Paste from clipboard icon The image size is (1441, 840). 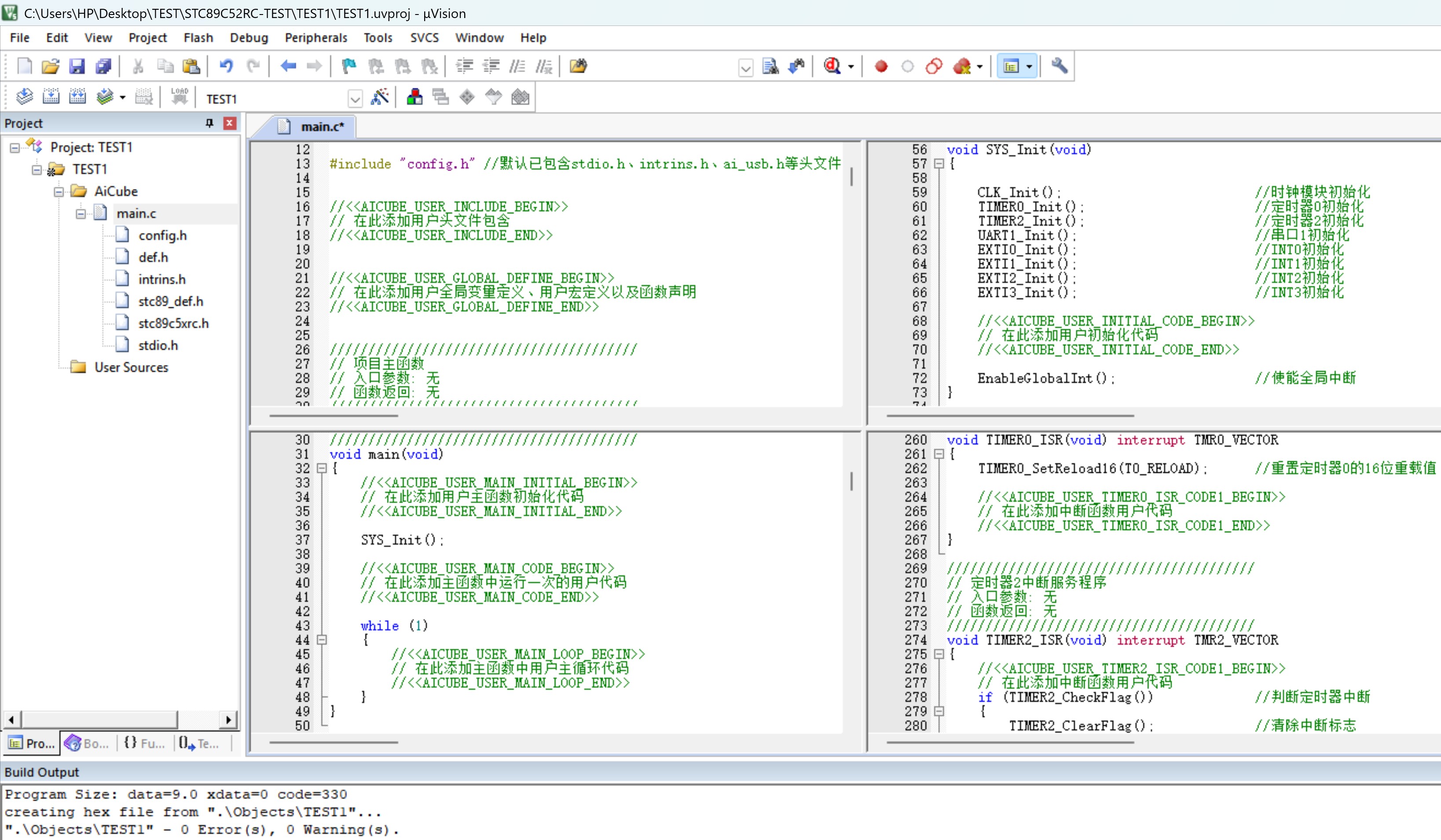tap(191, 66)
